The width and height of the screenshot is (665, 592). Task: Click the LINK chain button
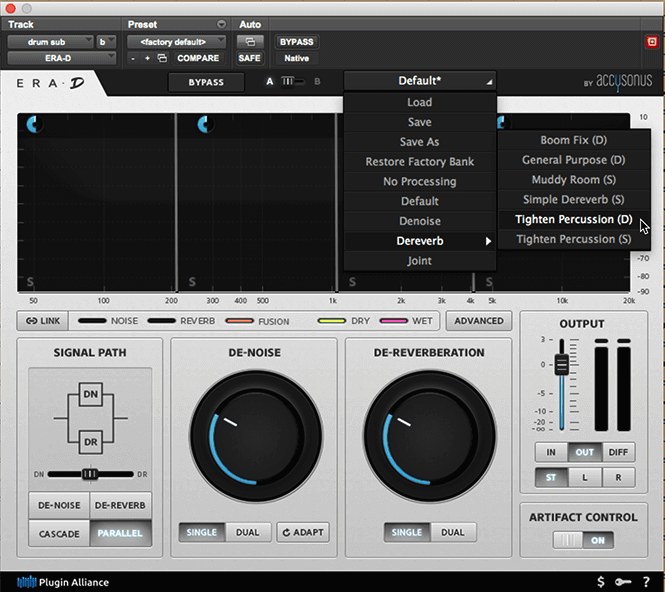pos(43,321)
